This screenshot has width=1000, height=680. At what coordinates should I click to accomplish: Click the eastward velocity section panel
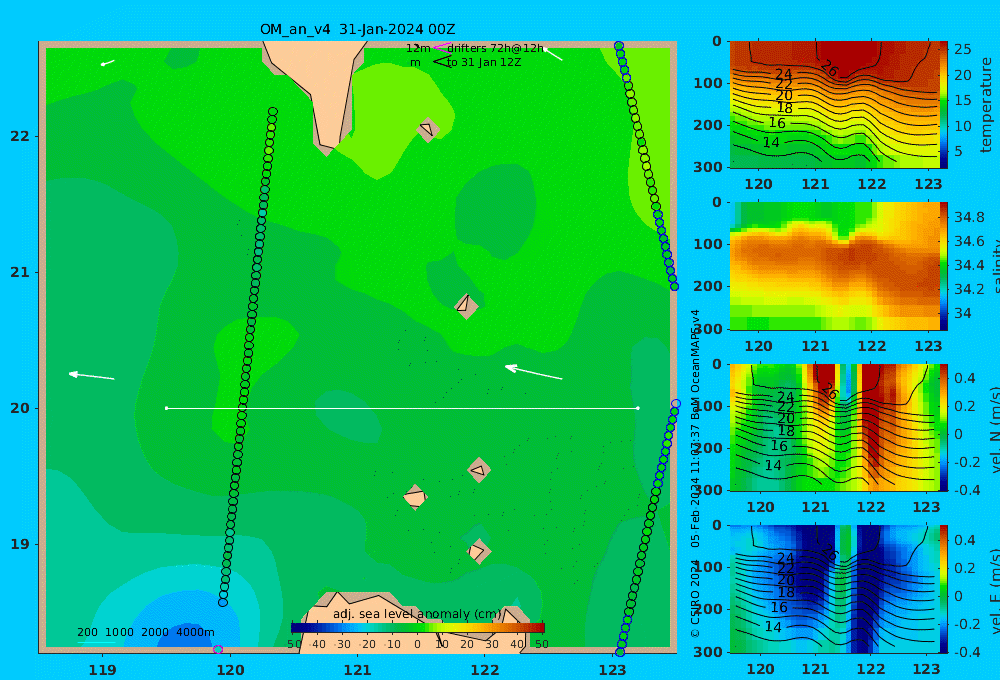[x=834, y=589]
